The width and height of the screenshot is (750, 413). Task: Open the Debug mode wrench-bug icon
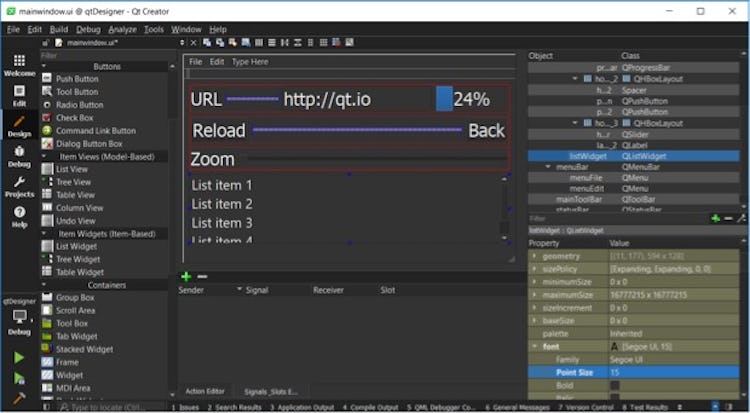pos(19,156)
